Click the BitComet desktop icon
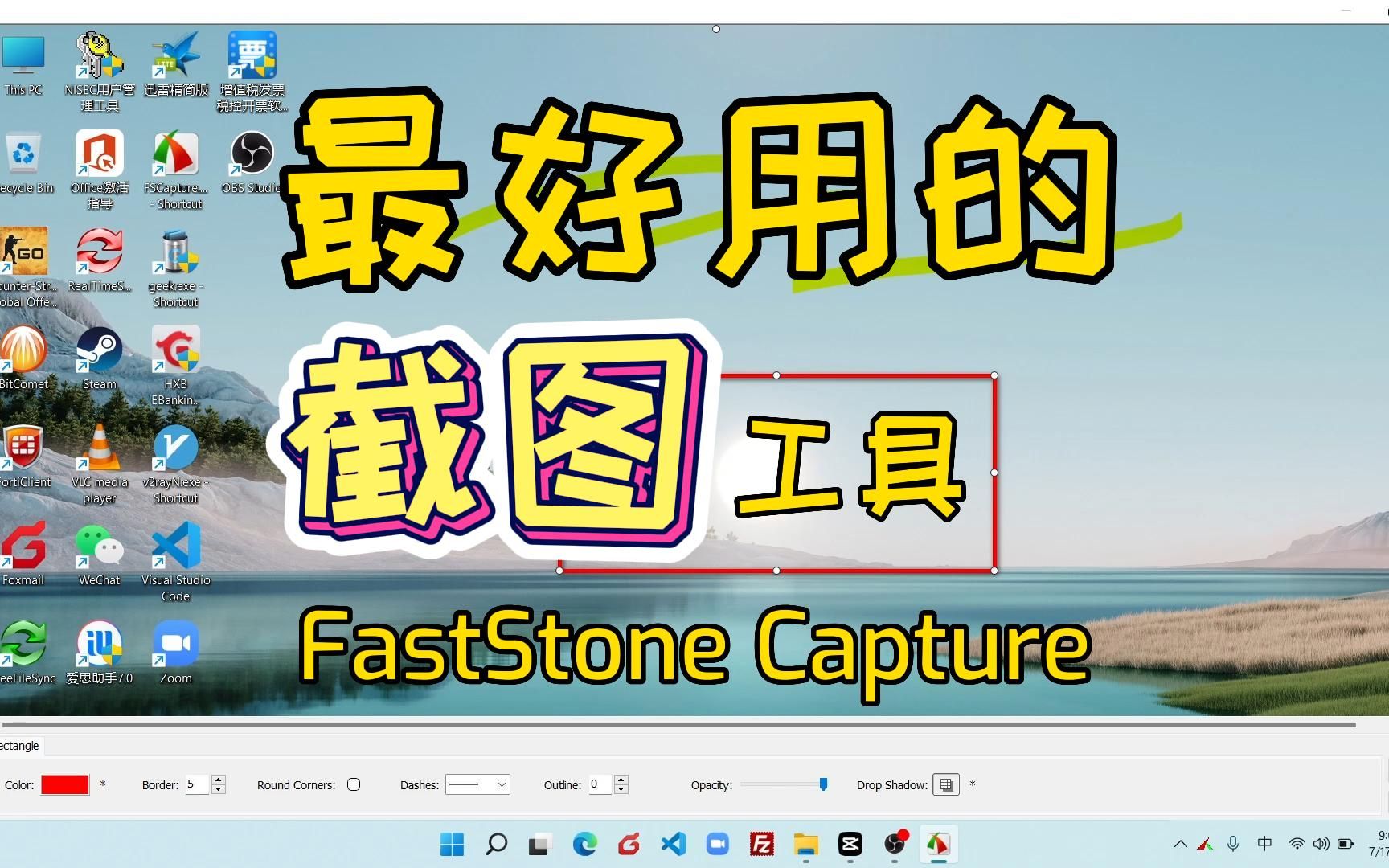 click(23, 358)
